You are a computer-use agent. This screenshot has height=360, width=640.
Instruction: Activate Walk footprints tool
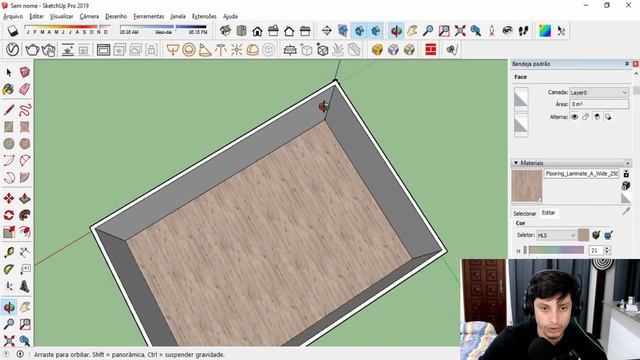[x=523, y=31]
